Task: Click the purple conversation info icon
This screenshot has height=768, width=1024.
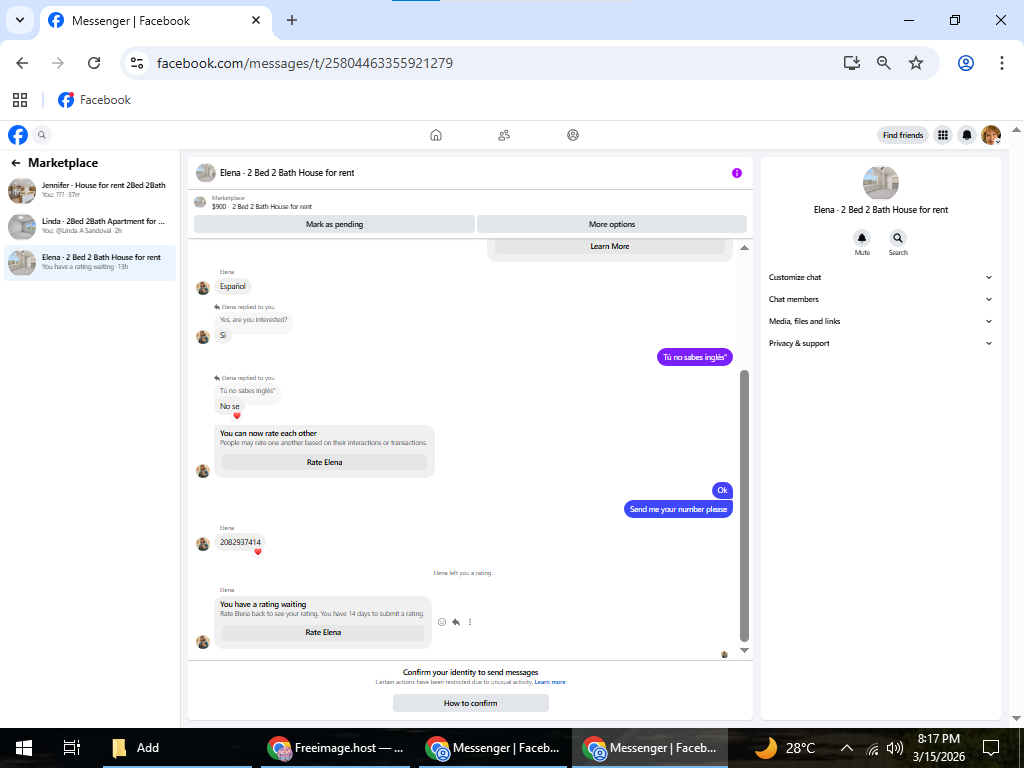Action: click(737, 173)
